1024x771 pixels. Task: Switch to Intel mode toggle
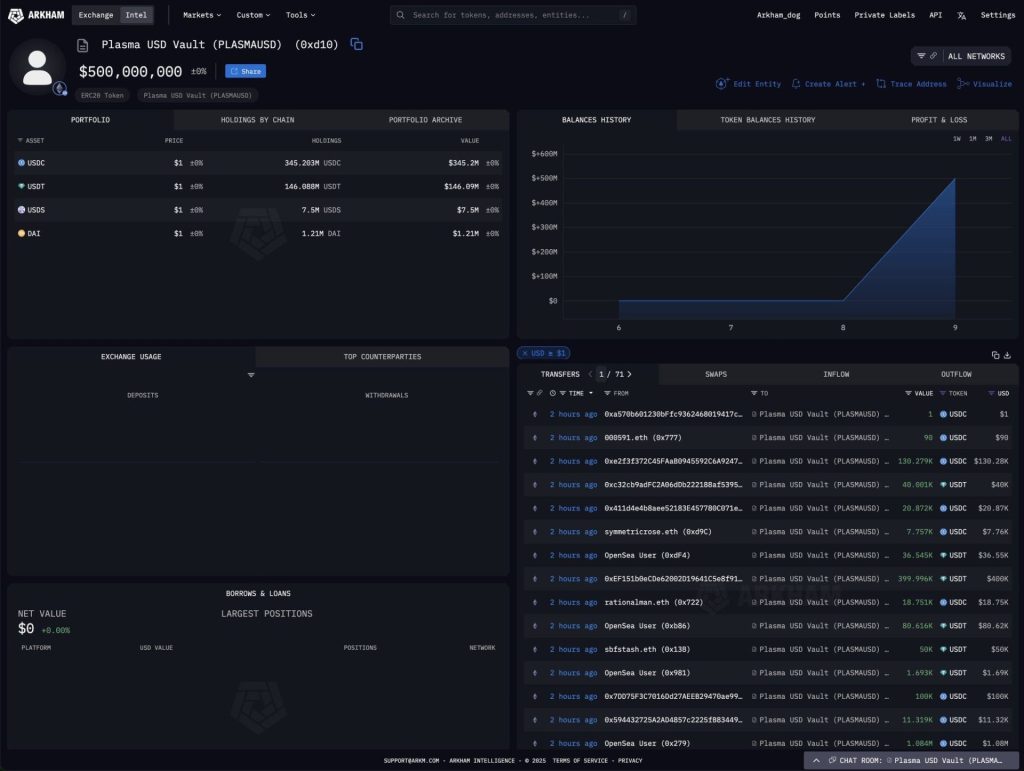click(x=135, y=15)
